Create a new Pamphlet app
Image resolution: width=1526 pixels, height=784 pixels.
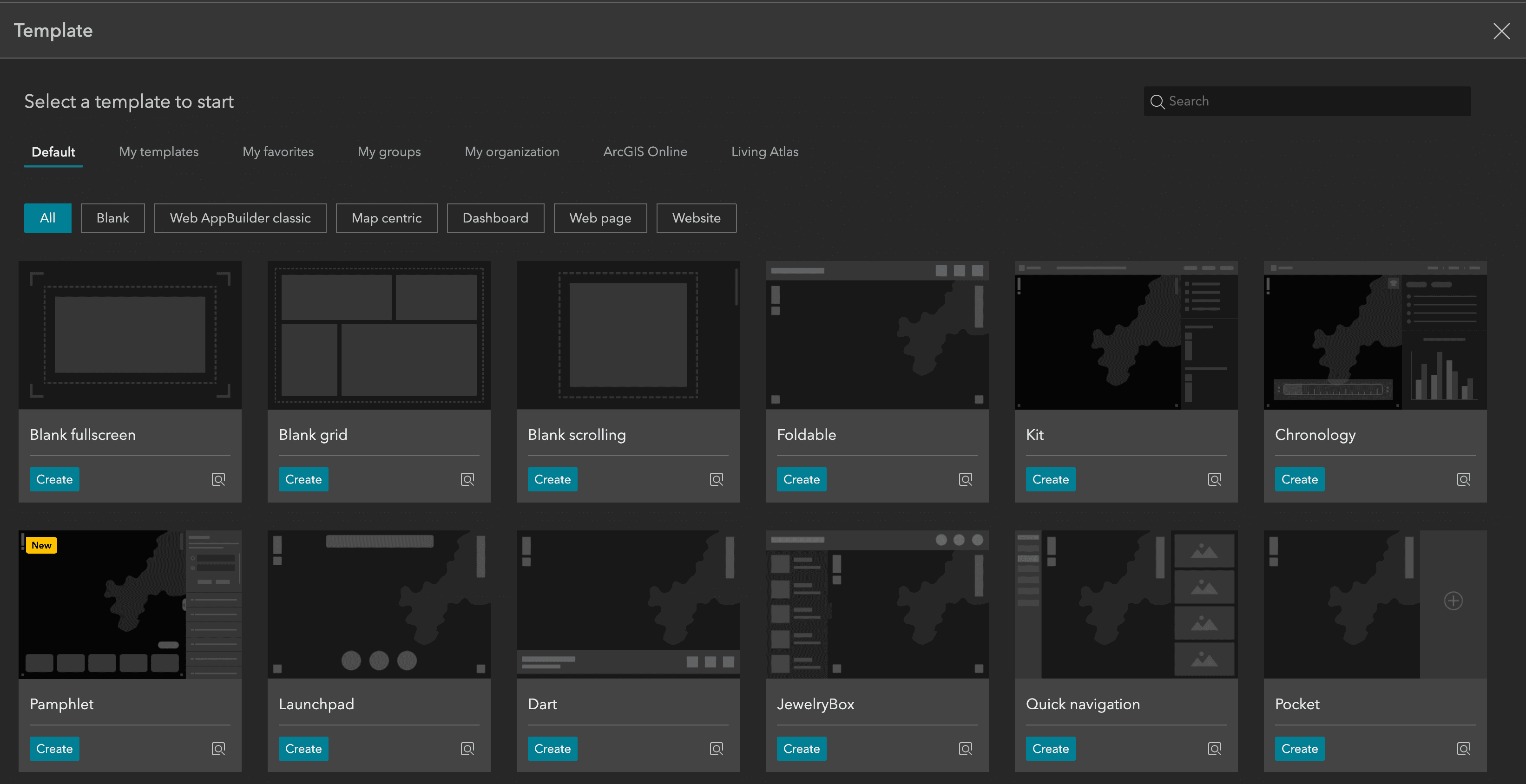54,748
